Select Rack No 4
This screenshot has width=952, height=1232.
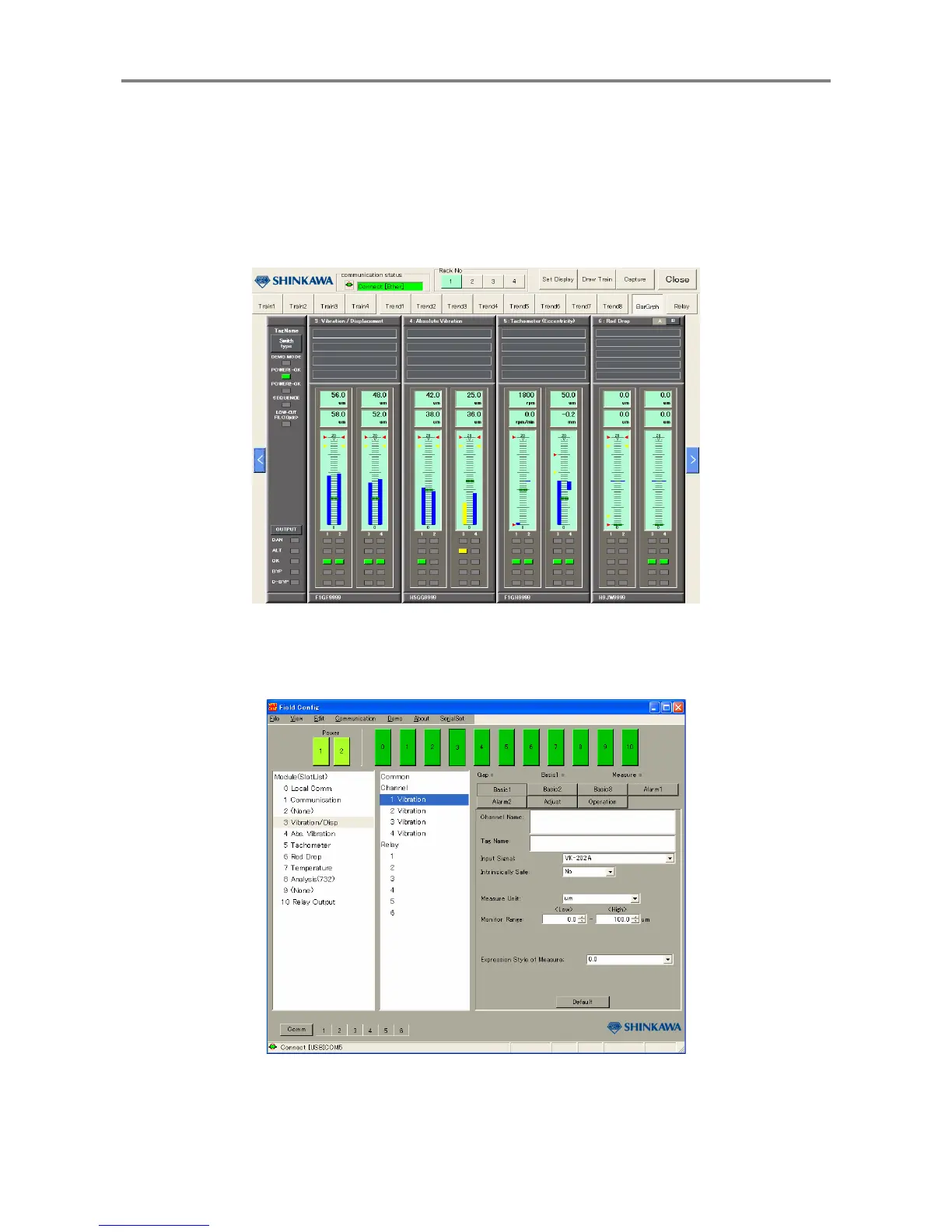[513, 282]
